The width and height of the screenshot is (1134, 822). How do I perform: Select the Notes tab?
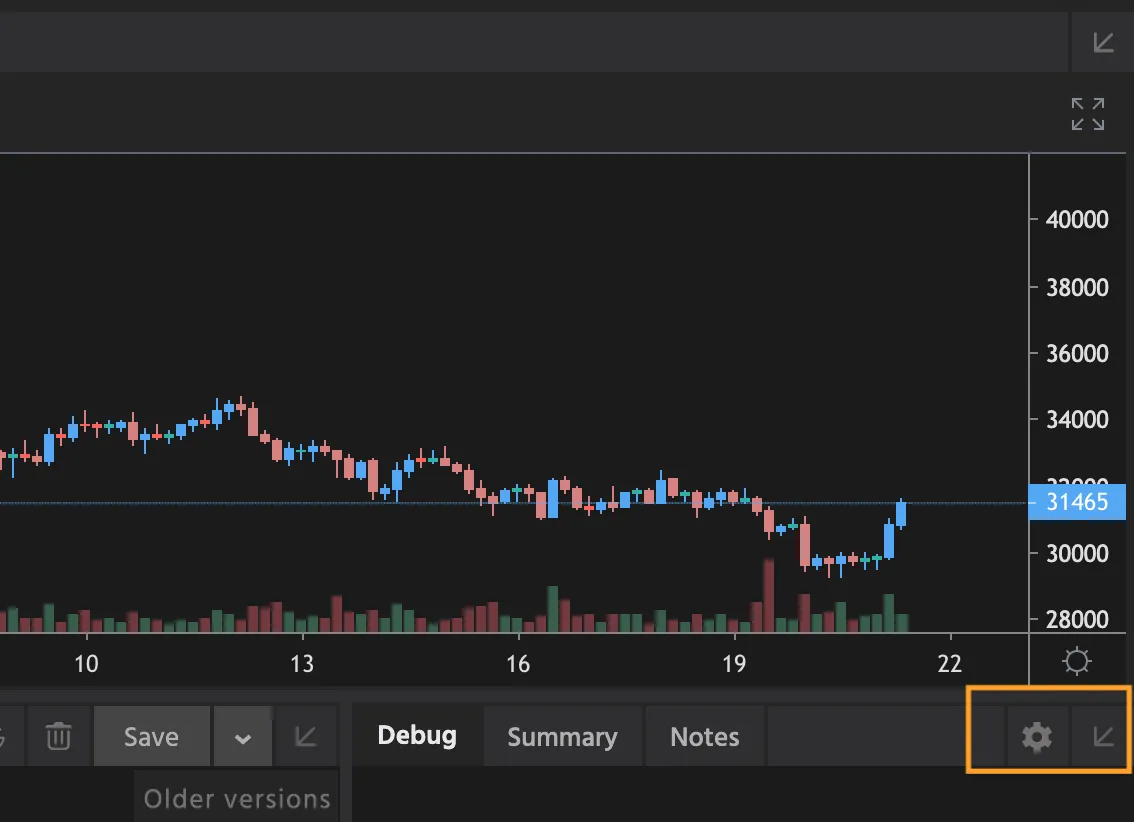point(704,737)
